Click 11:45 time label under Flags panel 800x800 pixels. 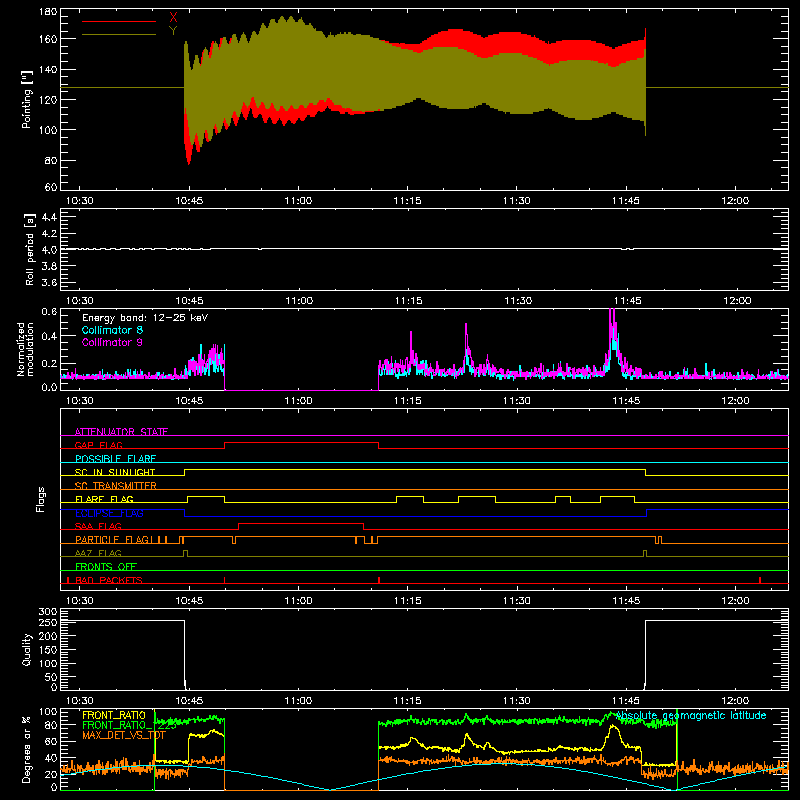(x=626, y=601)
